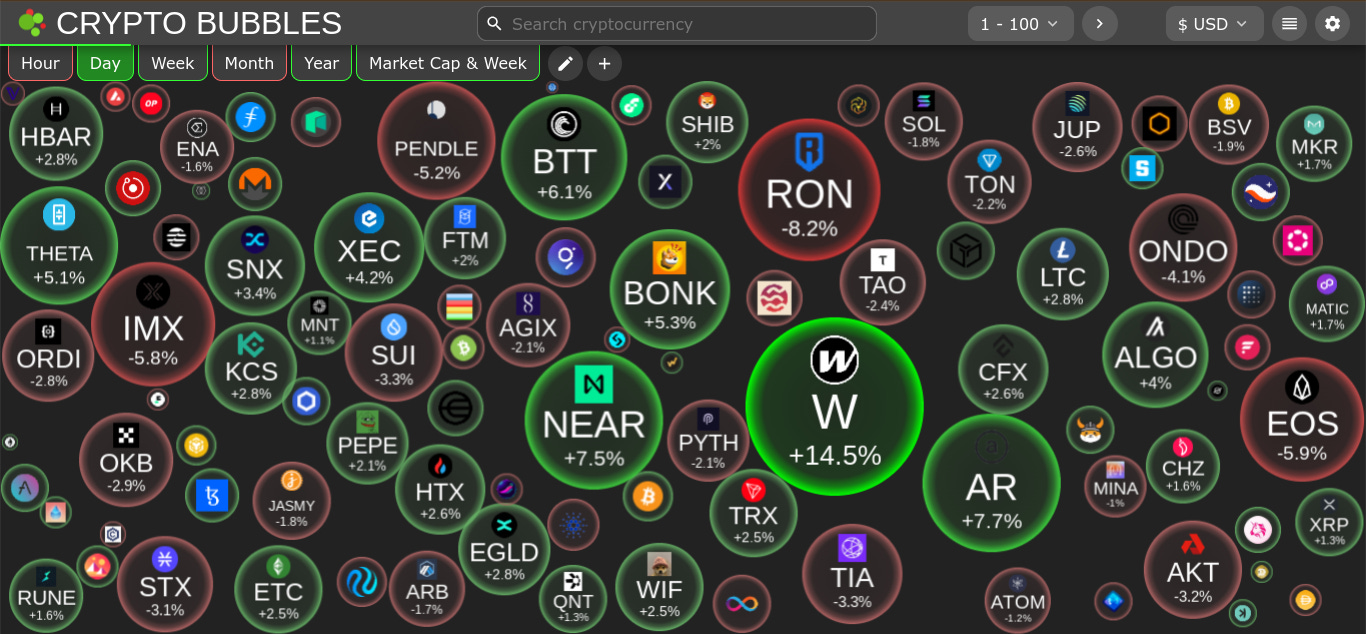Select the OKB -2.9% bubble
Screen dimensions: 1366x634
pos(126,459)
